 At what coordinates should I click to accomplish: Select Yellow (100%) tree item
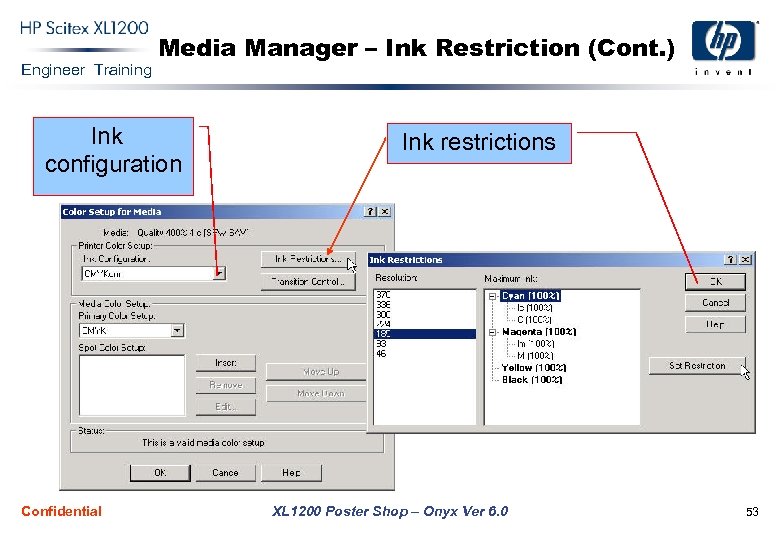pyautogui.click(x=534, y=367)
